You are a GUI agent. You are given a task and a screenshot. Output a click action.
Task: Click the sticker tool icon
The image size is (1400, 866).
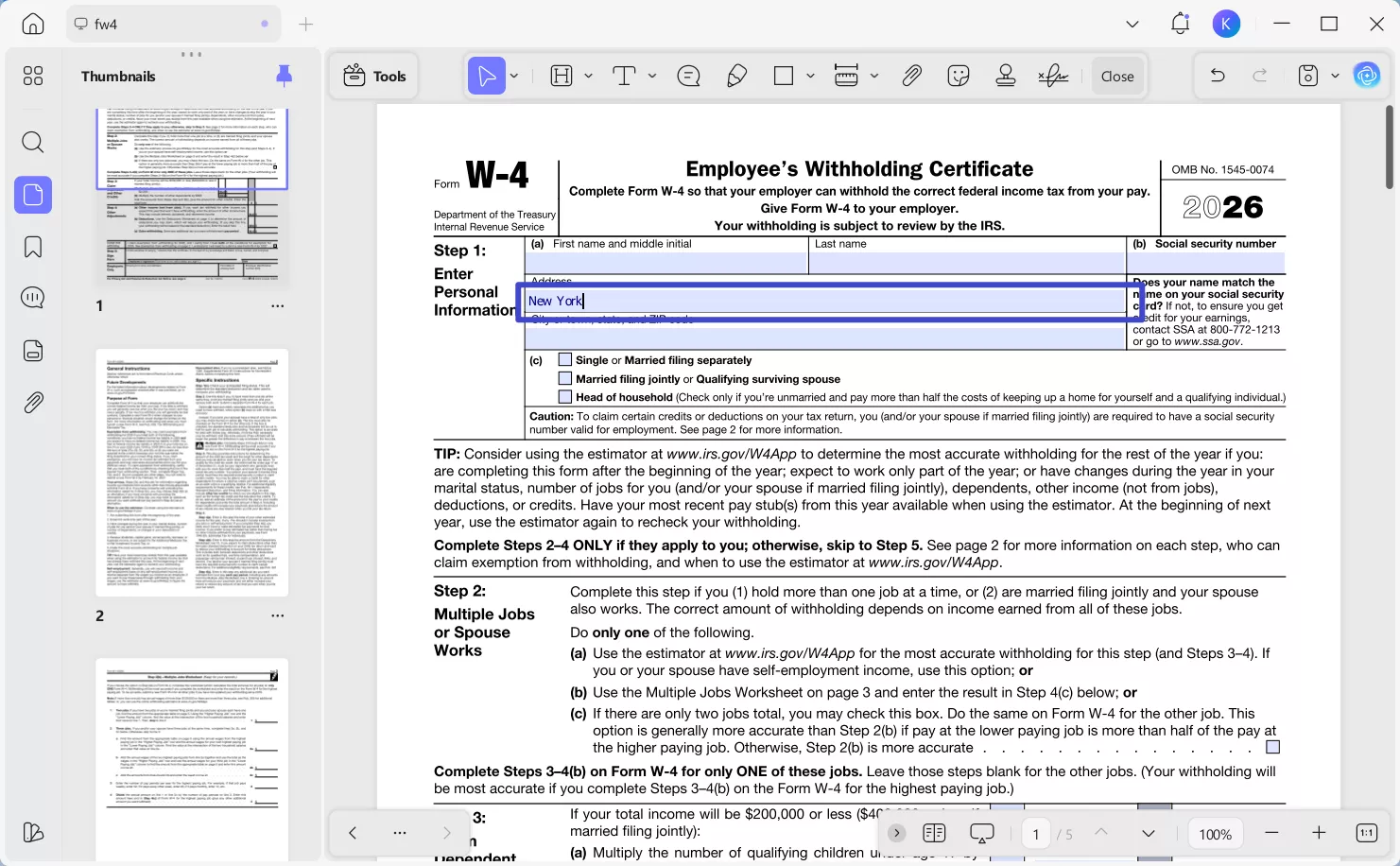(959, 76)
